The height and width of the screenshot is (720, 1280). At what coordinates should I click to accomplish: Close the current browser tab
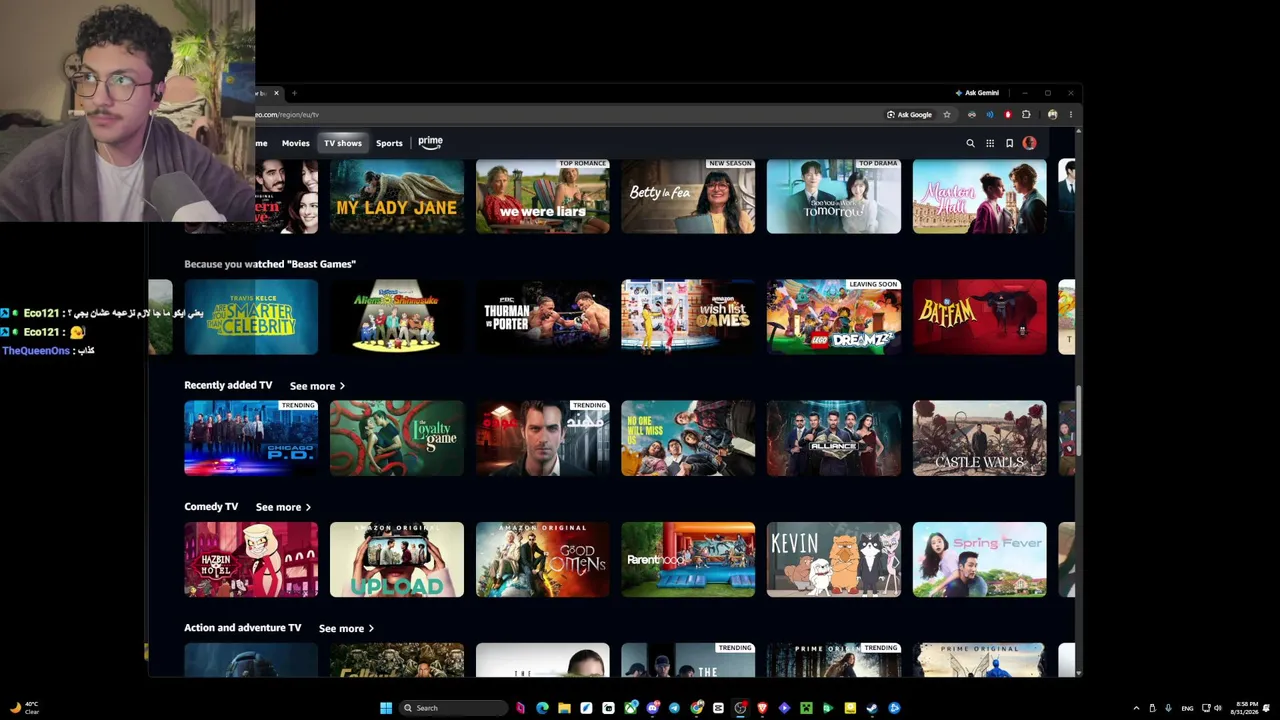pos(277,93)
